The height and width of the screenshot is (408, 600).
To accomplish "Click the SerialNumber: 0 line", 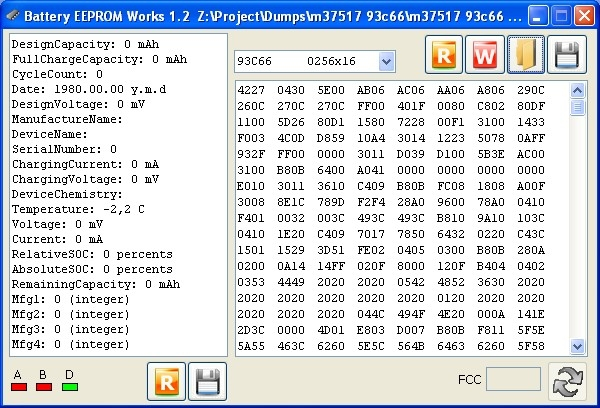I will pyautogui.click(x=64, y=149).
